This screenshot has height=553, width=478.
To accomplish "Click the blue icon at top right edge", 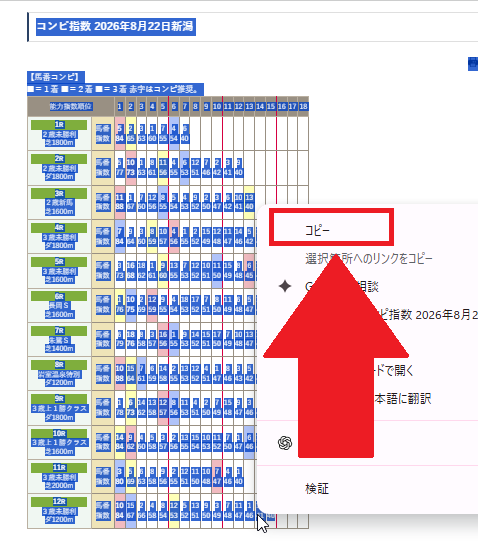I will point(473,64).
